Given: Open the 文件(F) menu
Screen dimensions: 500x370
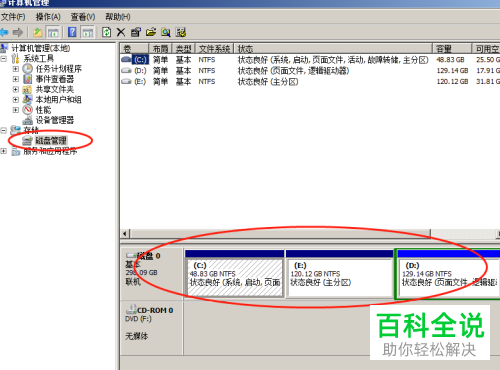Looking at the screenshot, I should tap(13, 17).
